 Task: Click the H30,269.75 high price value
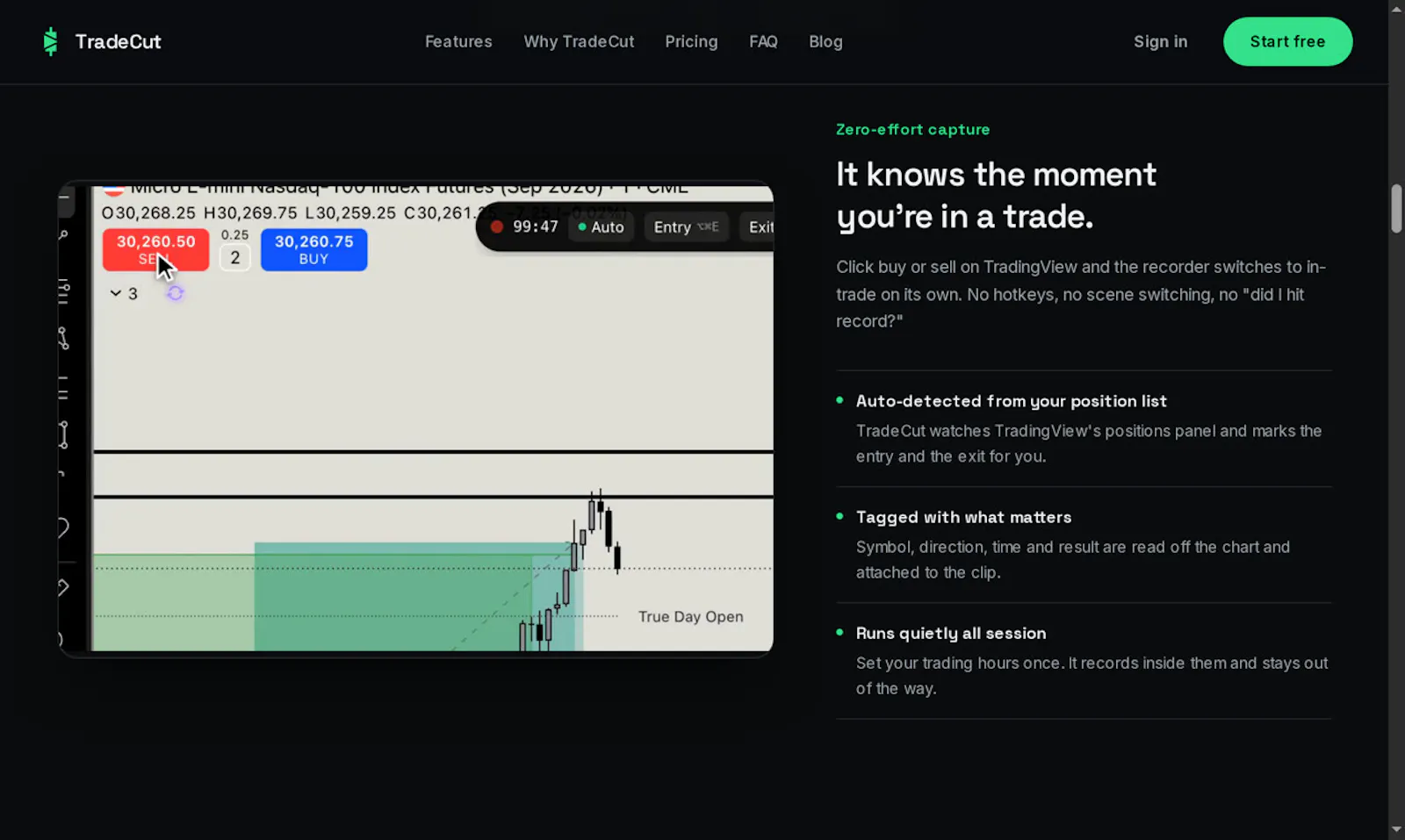250,213
